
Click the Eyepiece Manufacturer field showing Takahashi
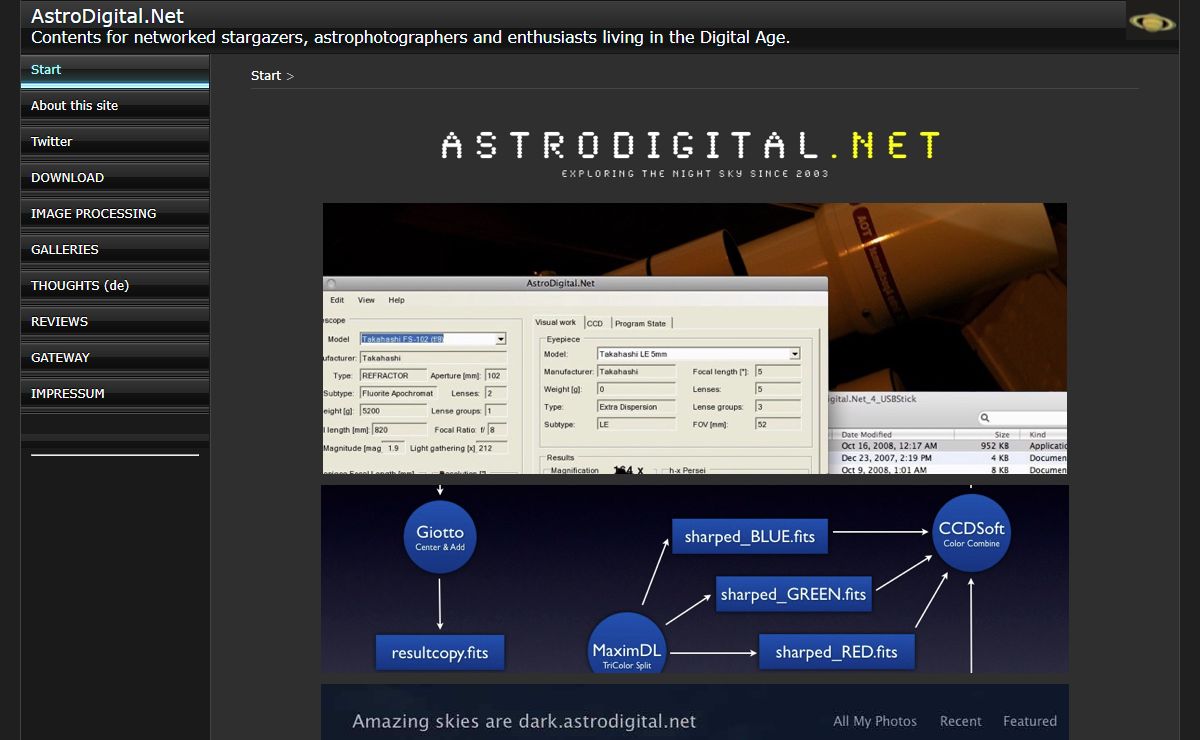click(637, 372)
